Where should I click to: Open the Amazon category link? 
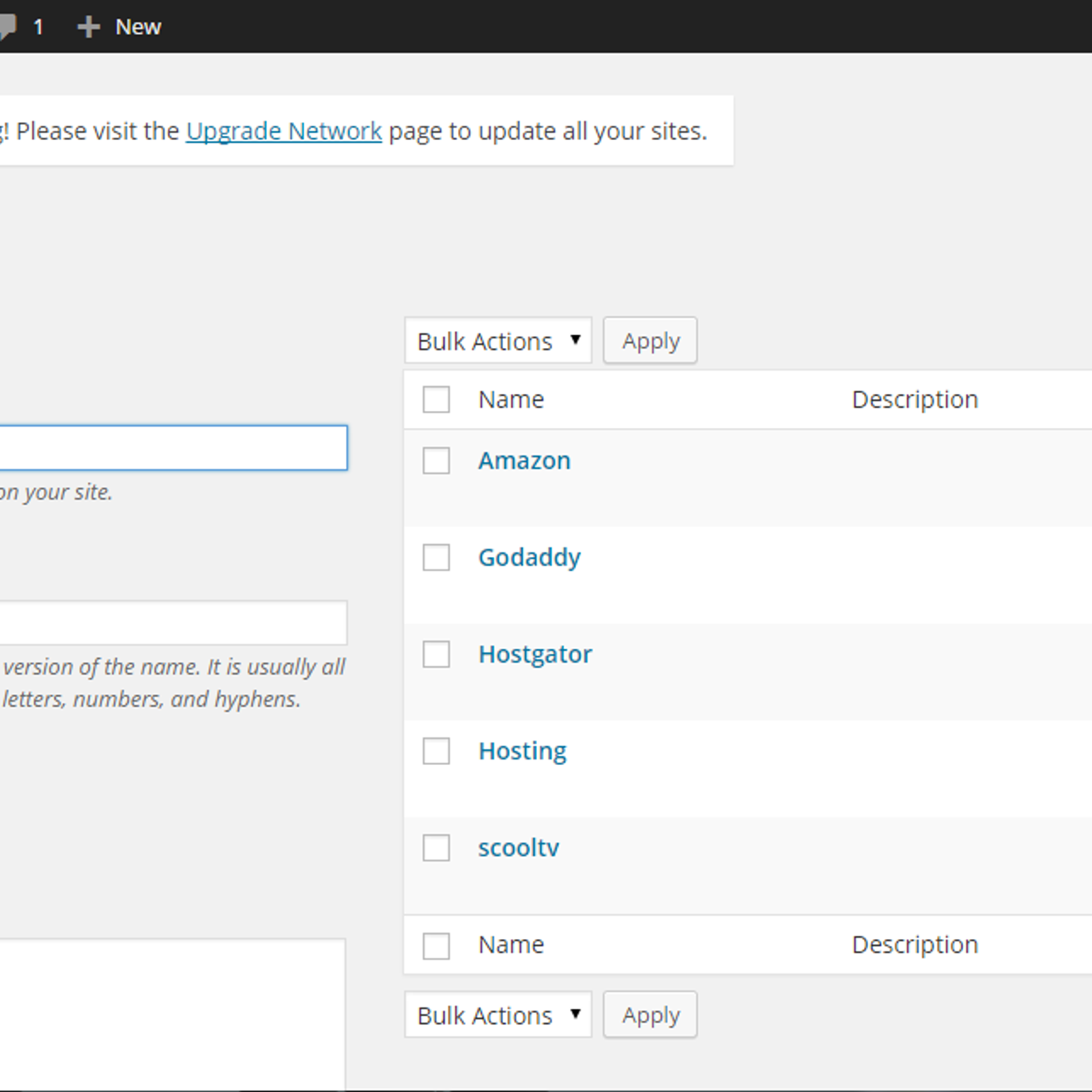point(524,461)
